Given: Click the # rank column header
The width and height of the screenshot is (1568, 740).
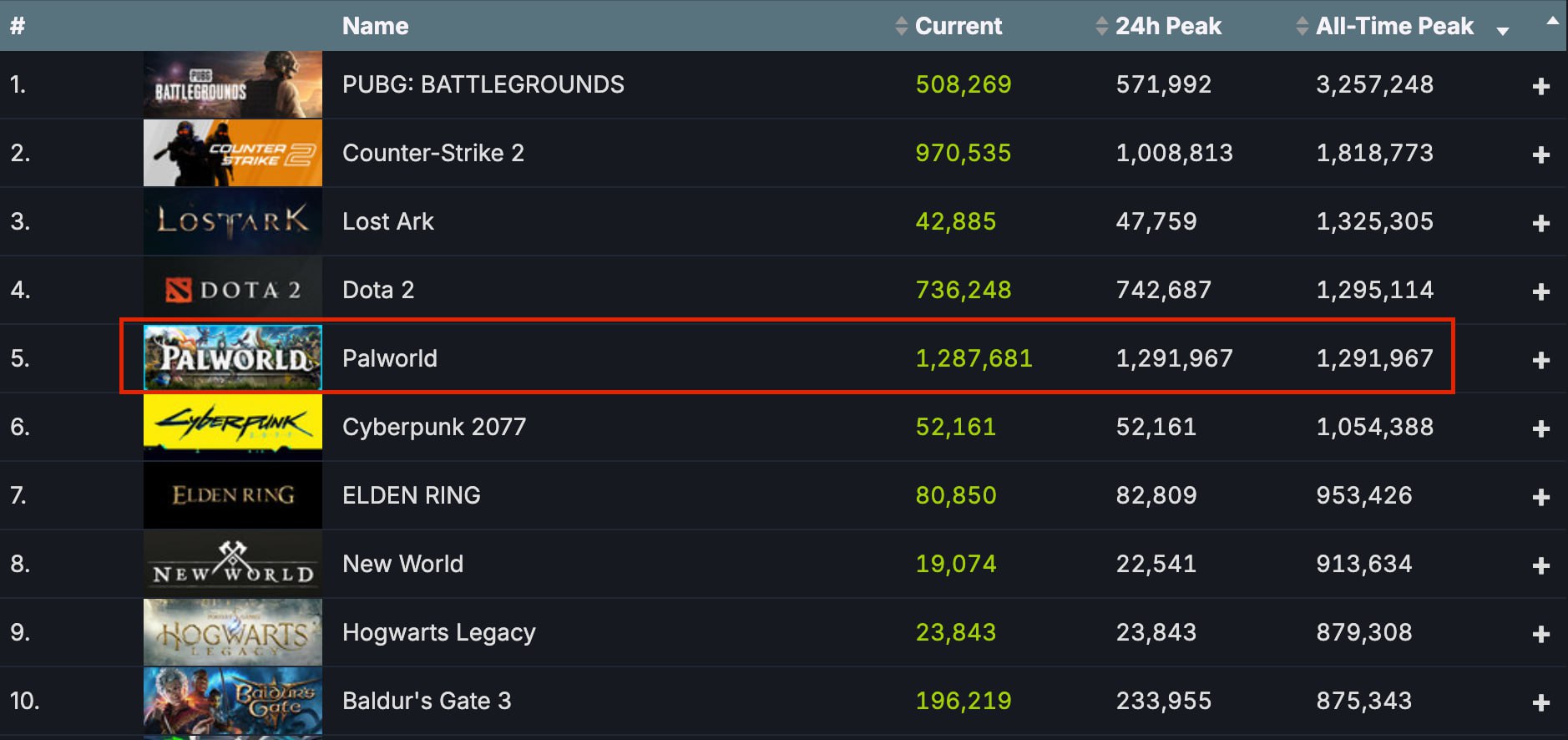Looking at the screenshot, I should pos(18,26).
